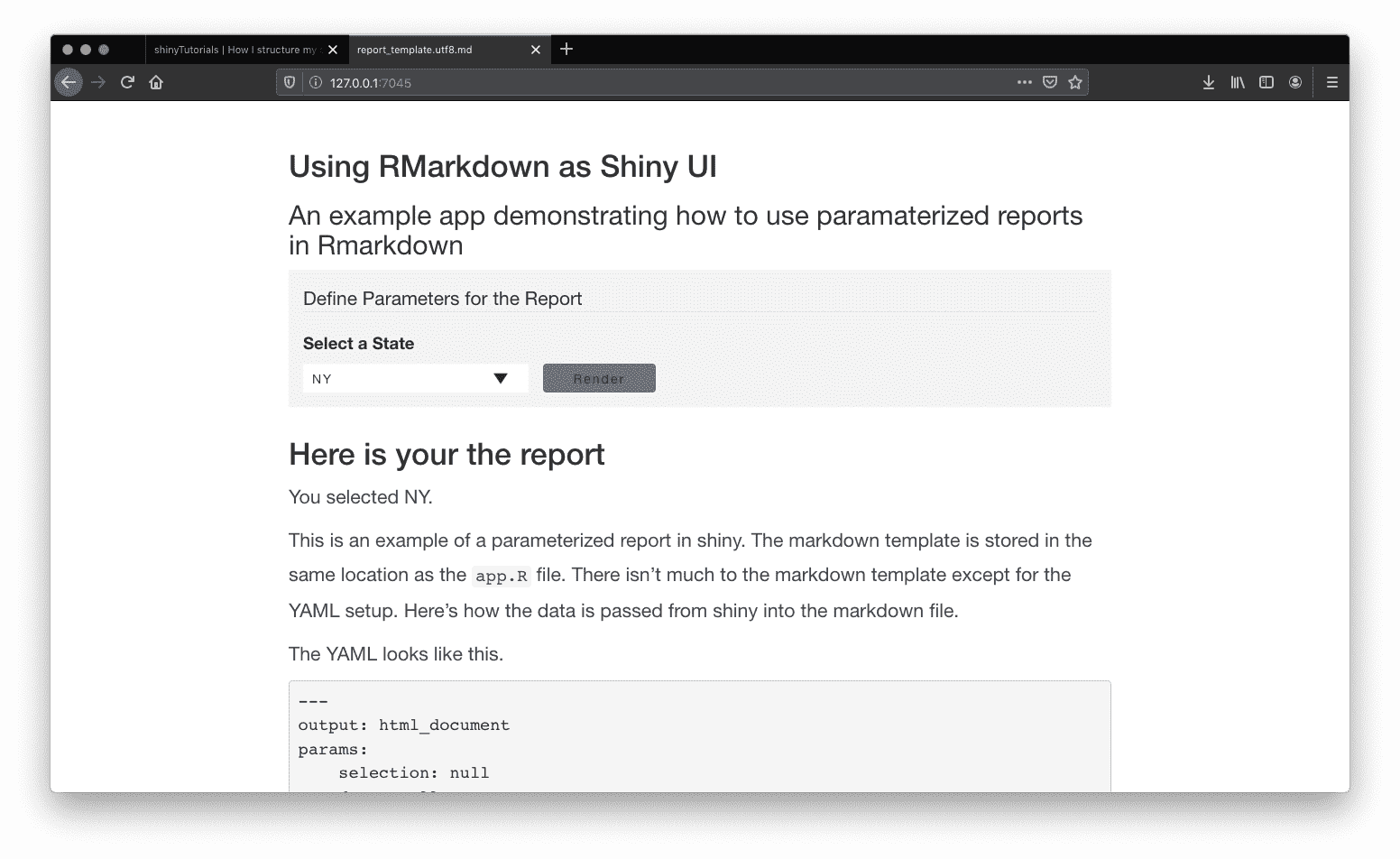Show site information for 127.0.0.1

click(315, 82)
